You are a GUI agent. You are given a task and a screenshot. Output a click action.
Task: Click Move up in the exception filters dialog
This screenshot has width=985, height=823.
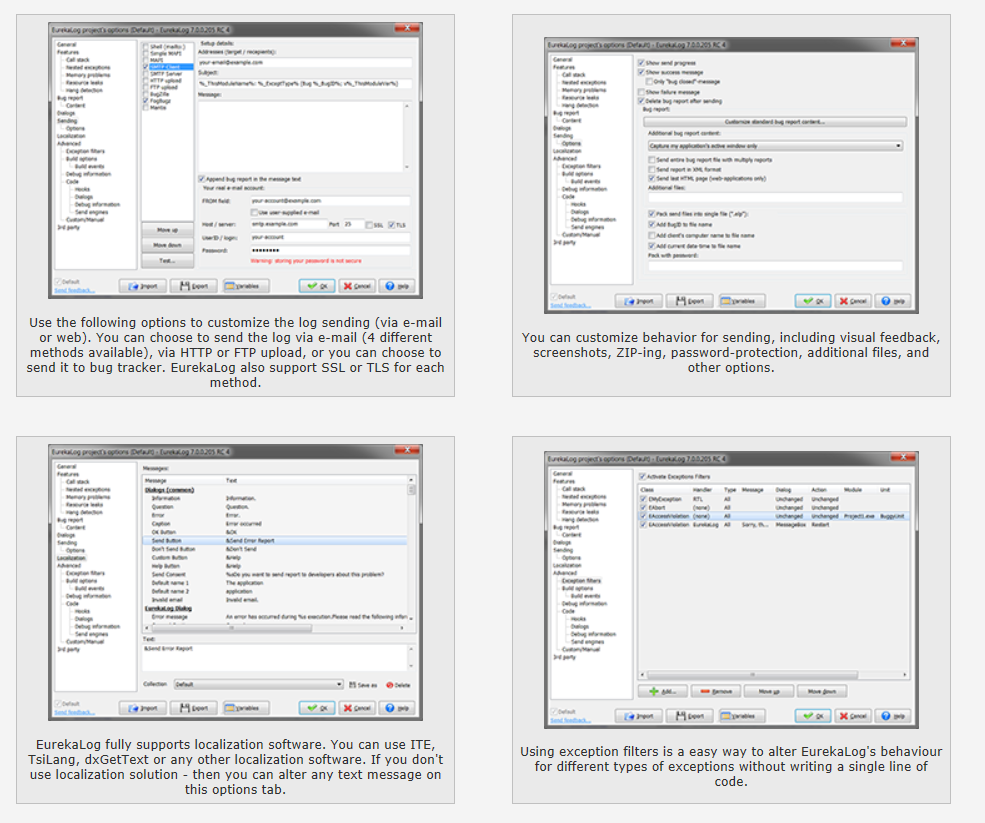tap(769, 692)
